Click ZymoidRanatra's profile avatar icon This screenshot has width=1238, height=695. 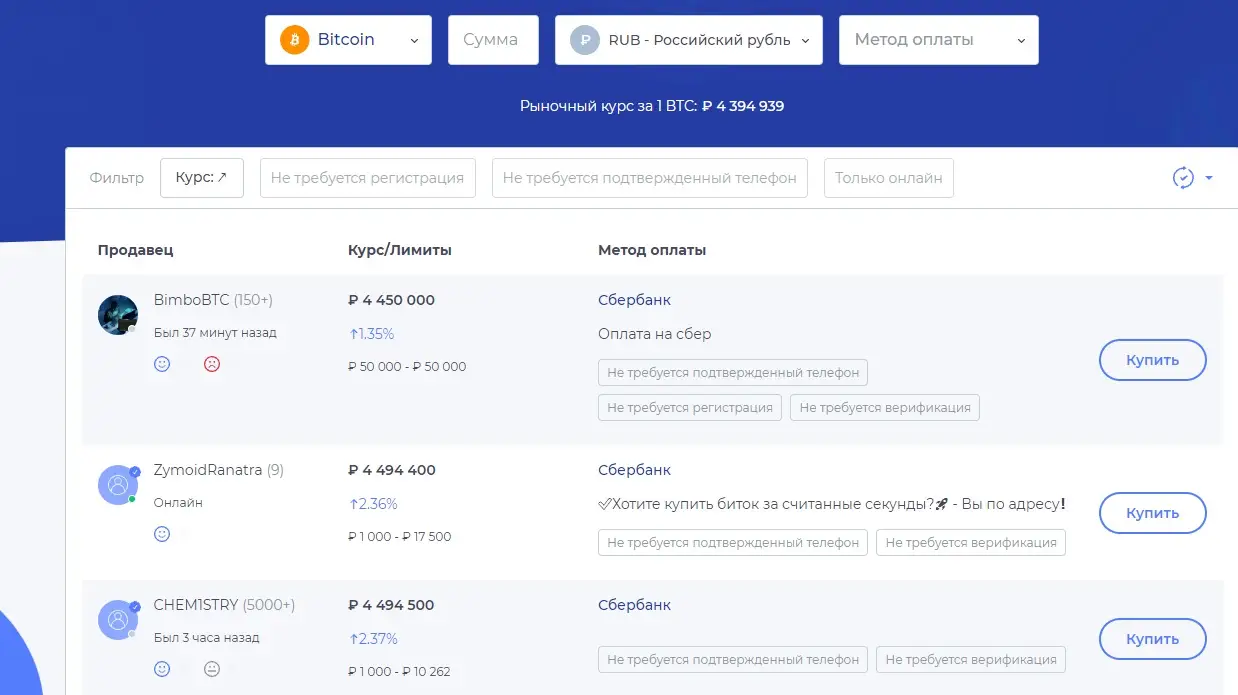click(118, 485)
